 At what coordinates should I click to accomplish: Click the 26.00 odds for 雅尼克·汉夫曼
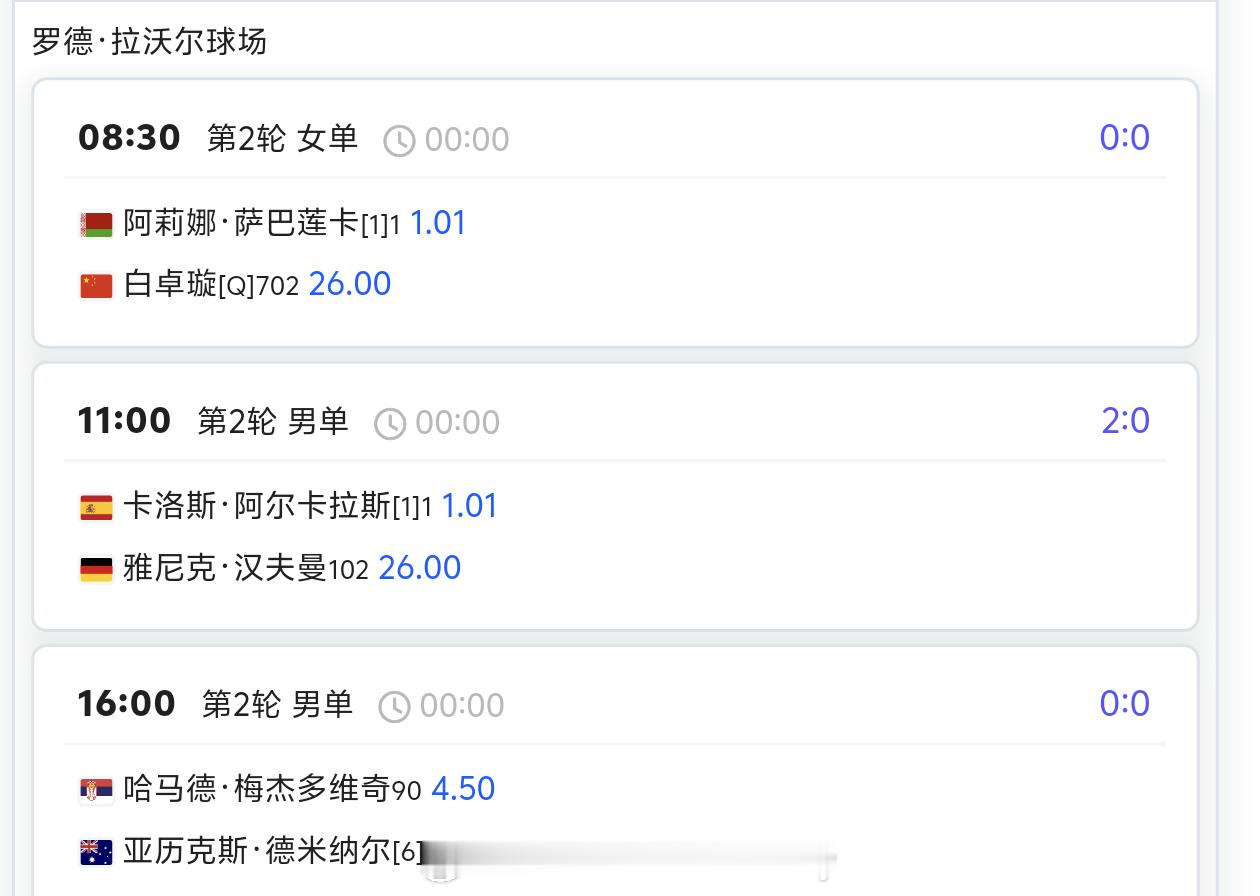pyautogui.click(x=420, y=567)
